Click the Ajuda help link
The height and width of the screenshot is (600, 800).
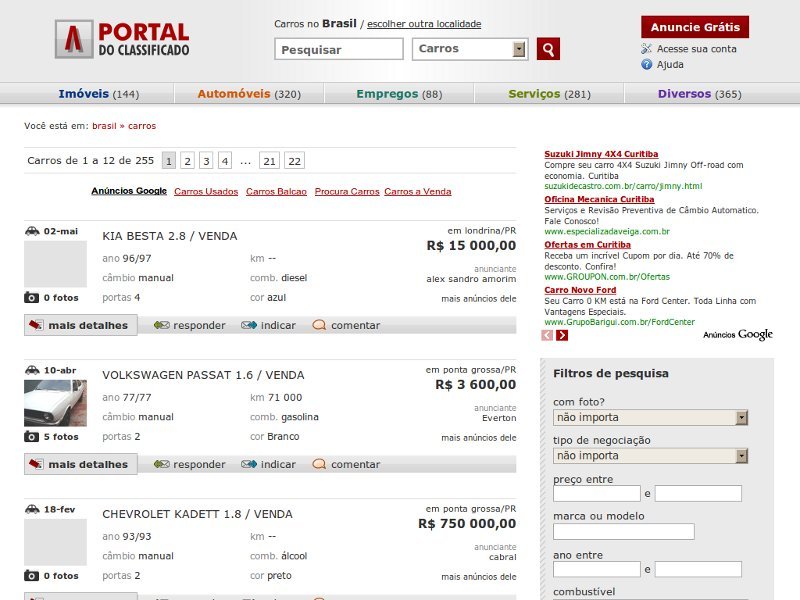tap(670, 64)
